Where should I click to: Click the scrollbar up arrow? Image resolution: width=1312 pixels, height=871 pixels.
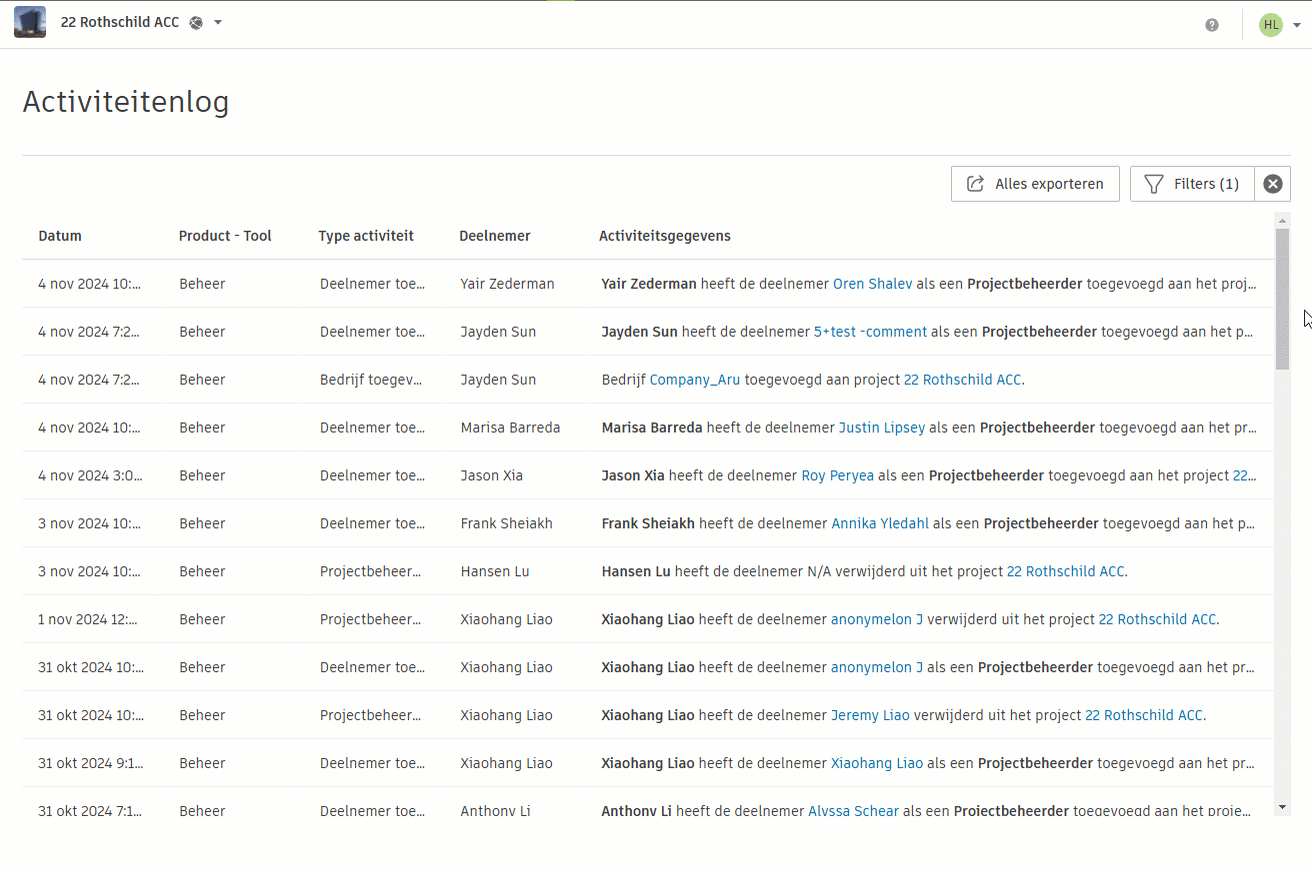1282,219
